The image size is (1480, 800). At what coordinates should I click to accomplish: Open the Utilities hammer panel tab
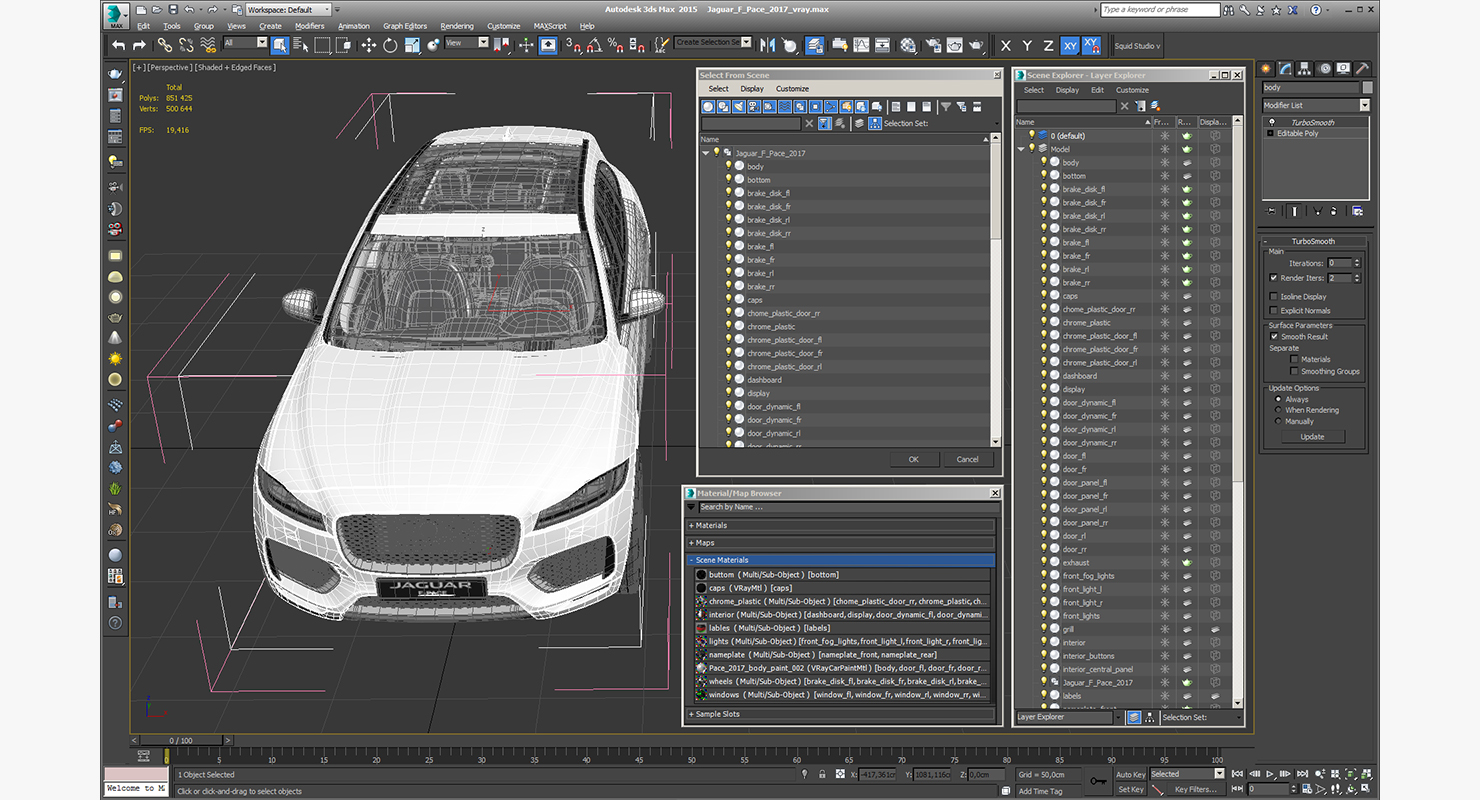(x=1363, y=69)
